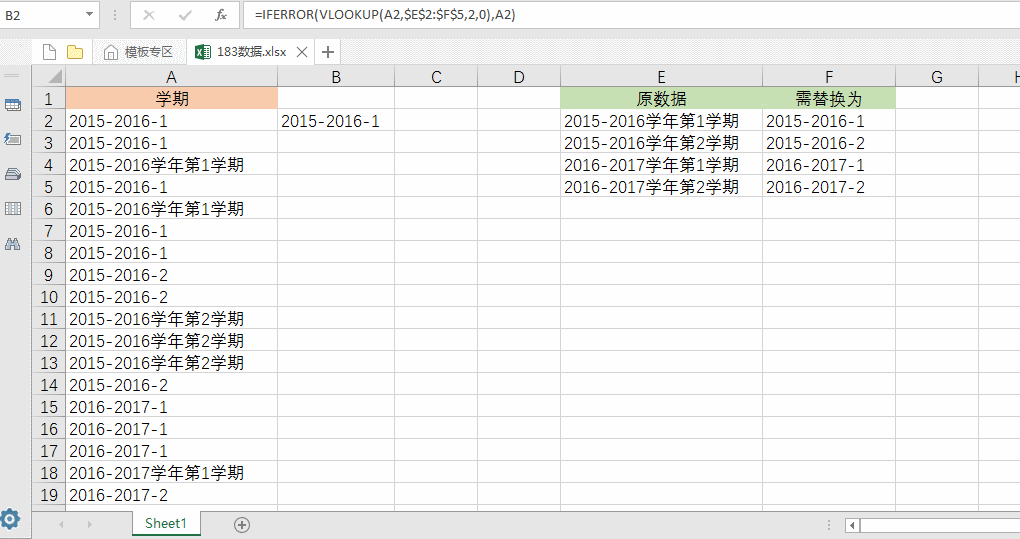Image resolution: width=1020 pixels, height=539 pixels.
Task: Click the next sheet navigation arrow
Action: pyautogui.click(x=89, y=524)
